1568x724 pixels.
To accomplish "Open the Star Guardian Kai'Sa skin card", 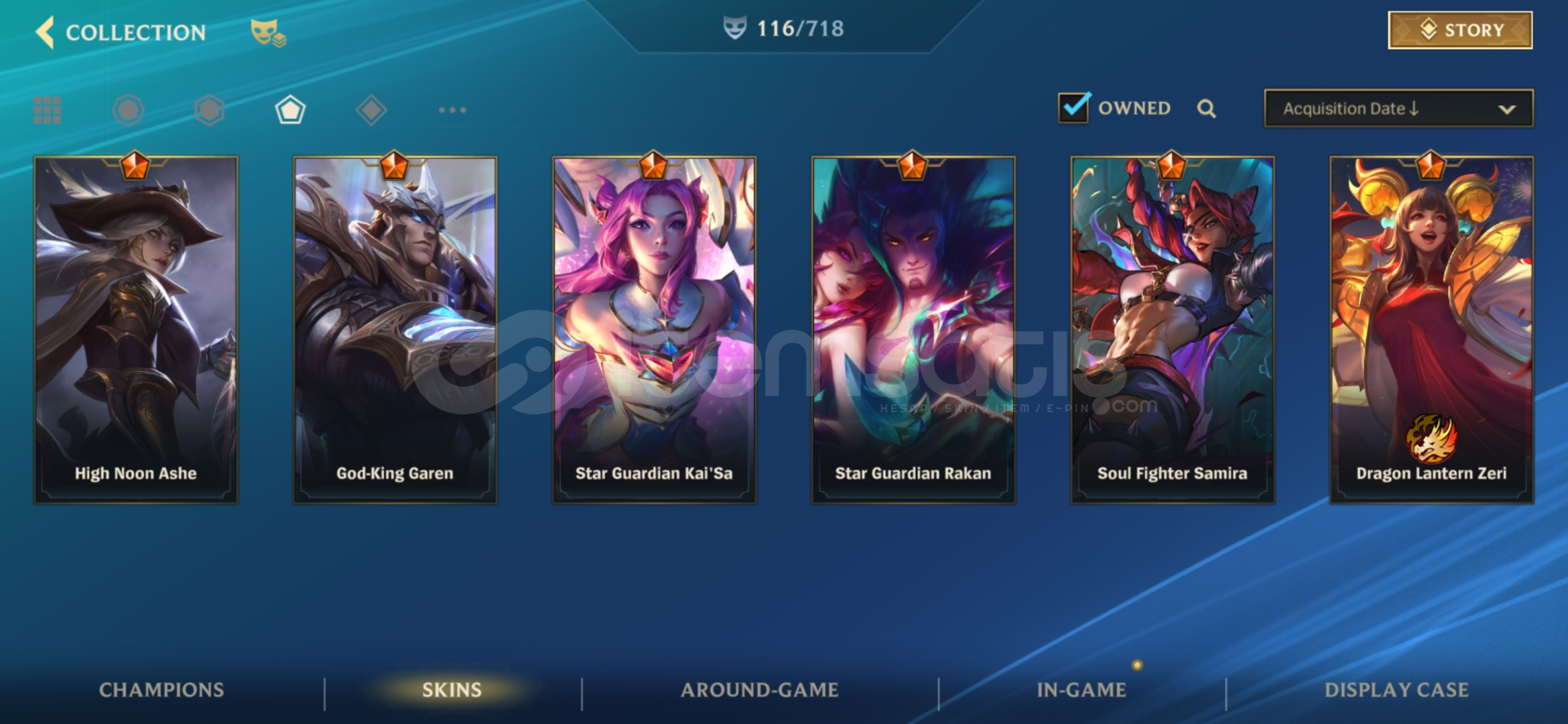I will click(x=654, y=330).
